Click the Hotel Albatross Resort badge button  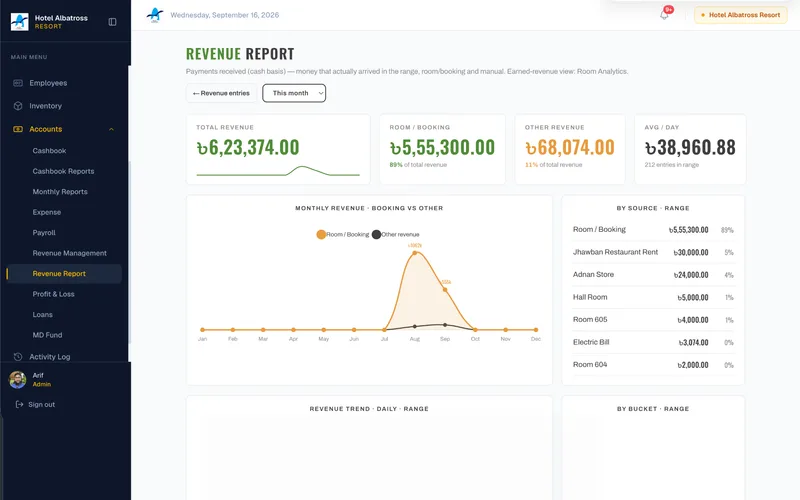click(x=740, y=15)
